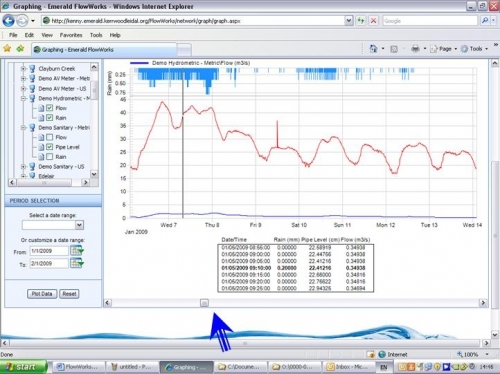Open the address bar history dropdown

348,21
